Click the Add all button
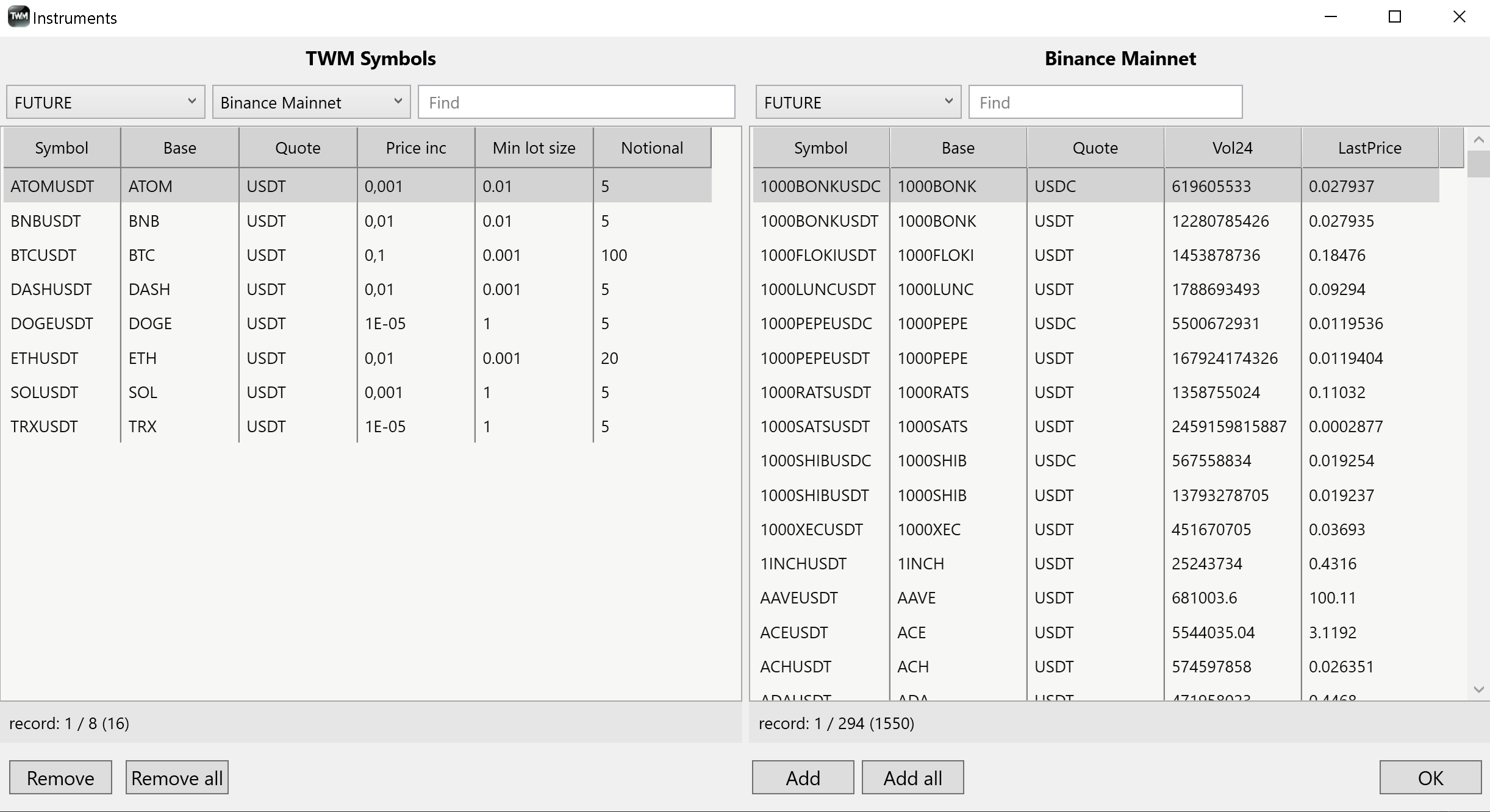The width and height of the screenshot is (1490, 812). point(912,777)
